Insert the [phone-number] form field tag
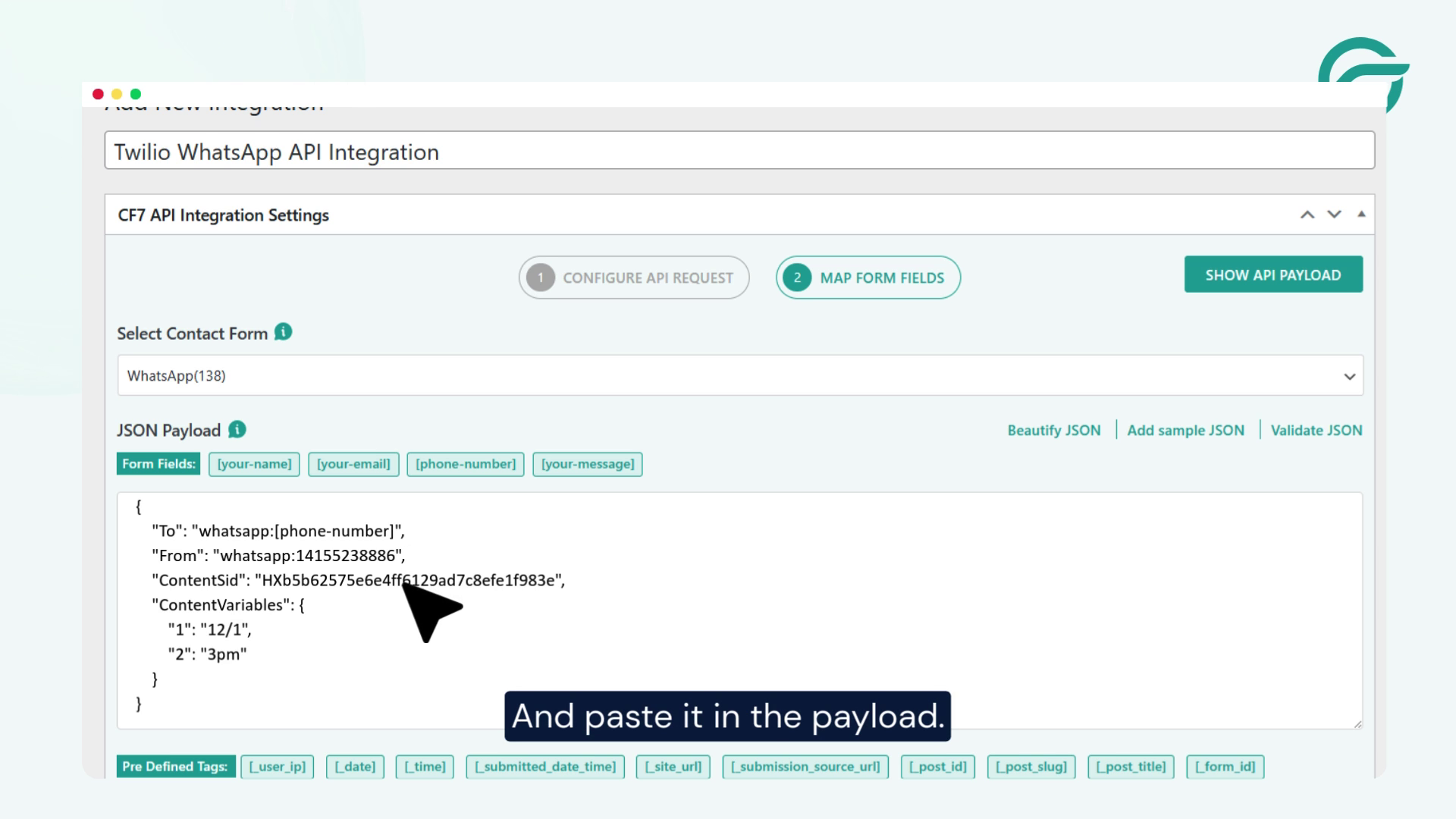The width and height of the screenshot is (1456, 819). click(465, 464)
